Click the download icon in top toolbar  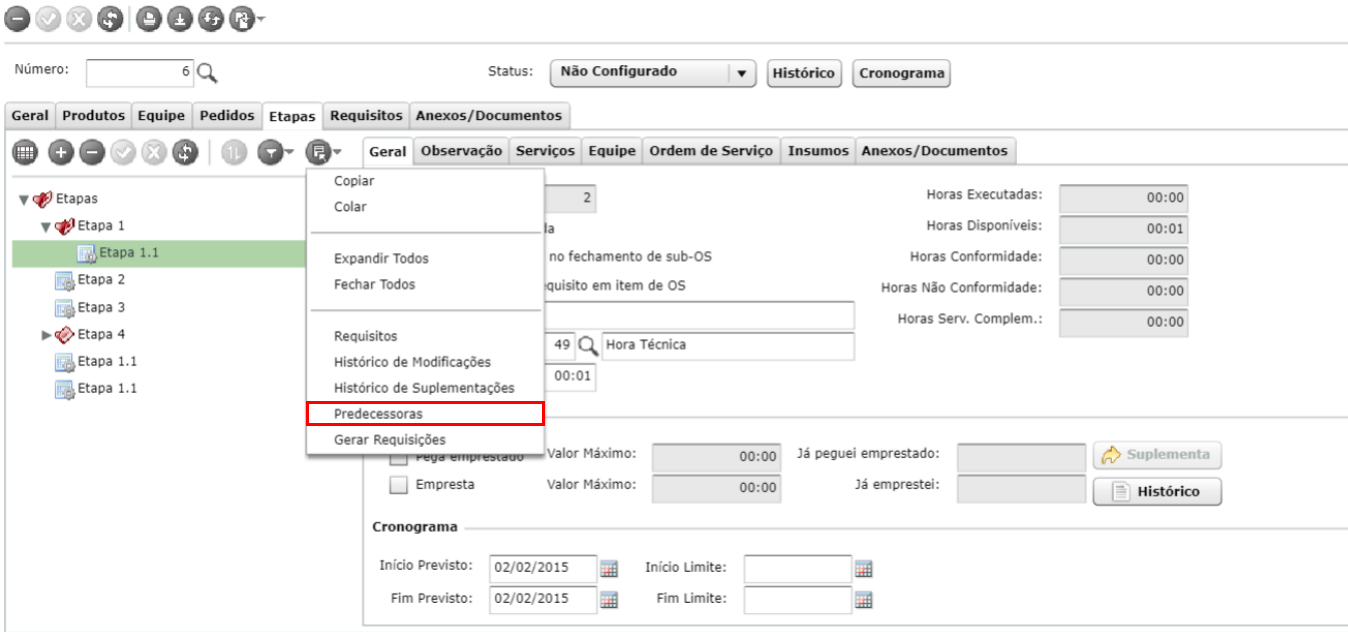[178, 19]
